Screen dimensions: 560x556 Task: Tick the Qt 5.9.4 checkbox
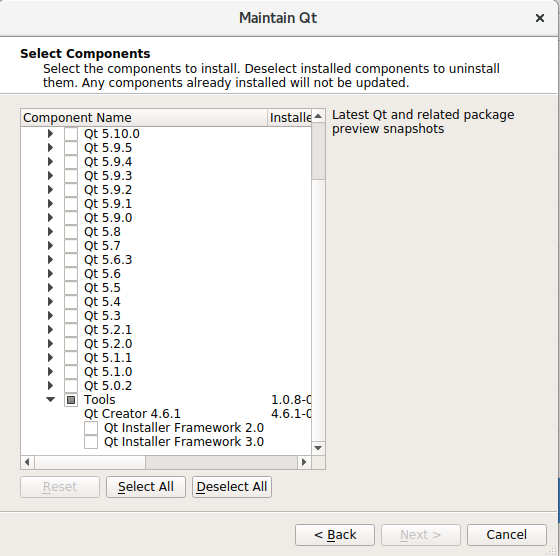pos(71,162)
